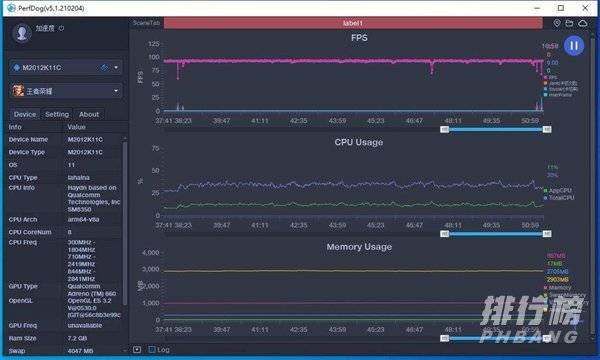Click the Info column header
This screenshot has width=600, height=360.
(15, 127)
